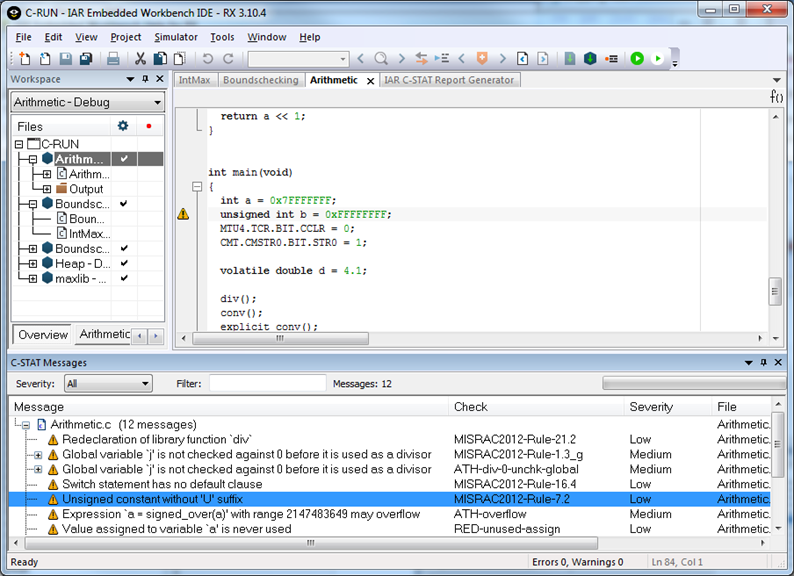The height and width of the screenshot is (576, 794).
Task: Click the C-STAT Filter text field
Action: click(x=267, y=384)
